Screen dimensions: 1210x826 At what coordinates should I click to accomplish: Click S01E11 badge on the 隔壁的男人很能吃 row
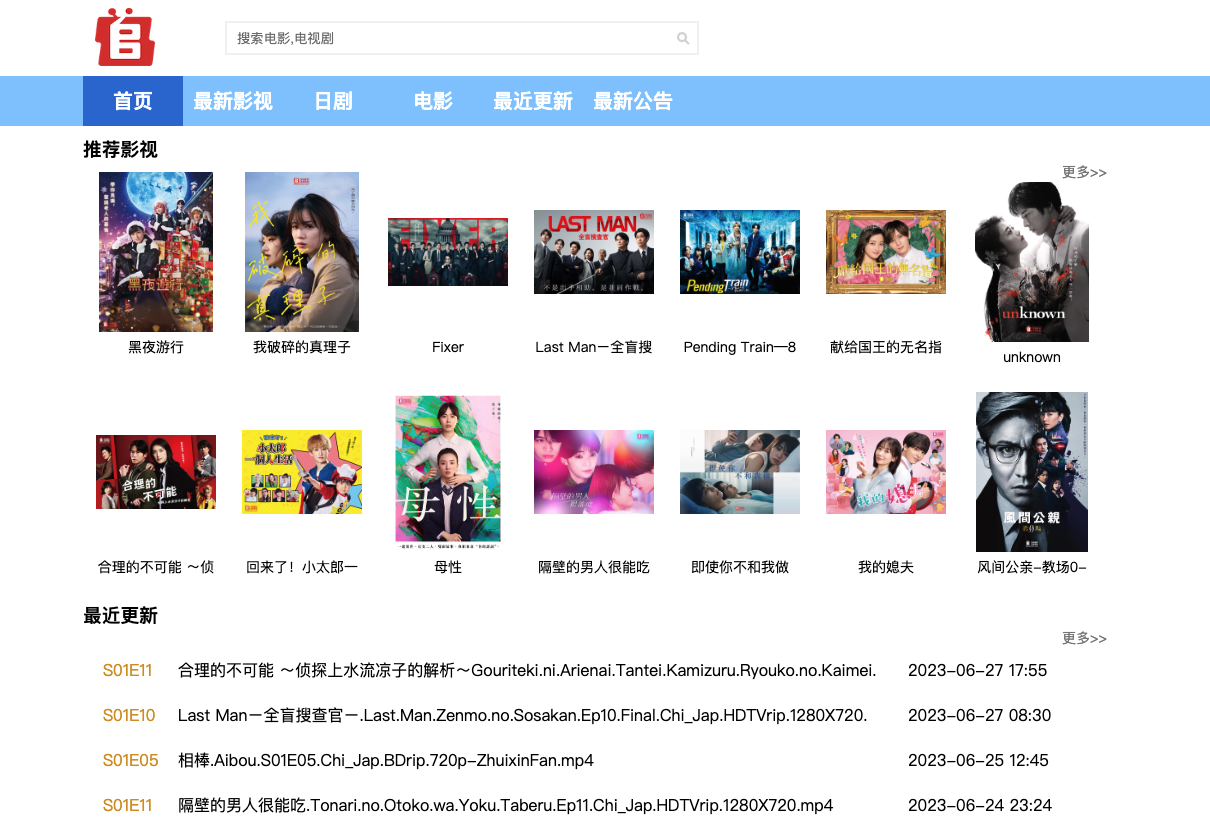coord(128,805)
